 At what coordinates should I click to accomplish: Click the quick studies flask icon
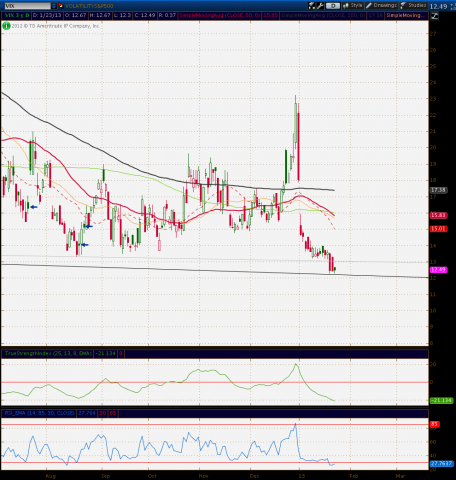click(312, 5)
